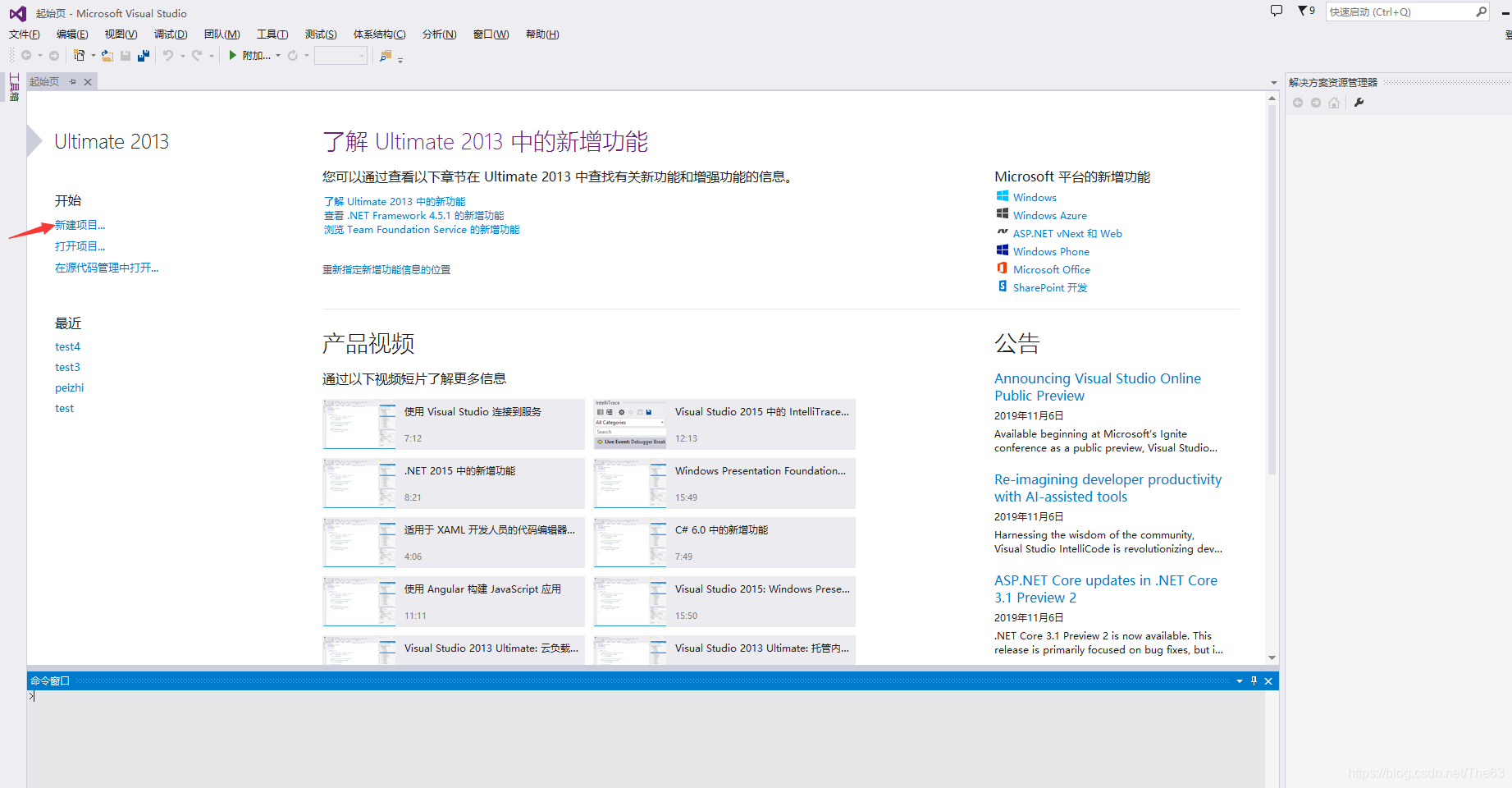
Task: Open the 体系结构(C) menu
Action: (379, 34)
